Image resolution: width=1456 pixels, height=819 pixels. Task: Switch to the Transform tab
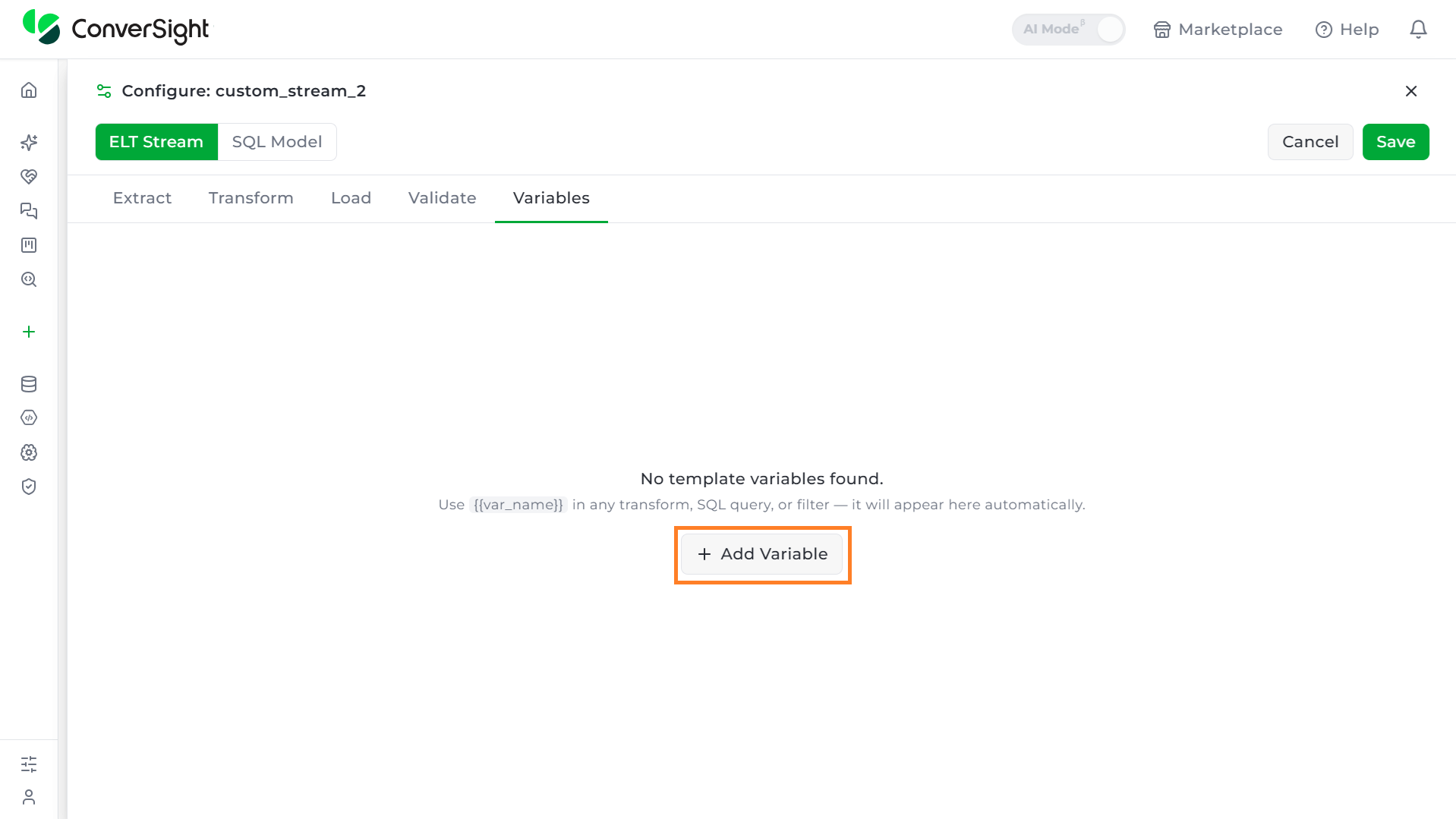251,198
